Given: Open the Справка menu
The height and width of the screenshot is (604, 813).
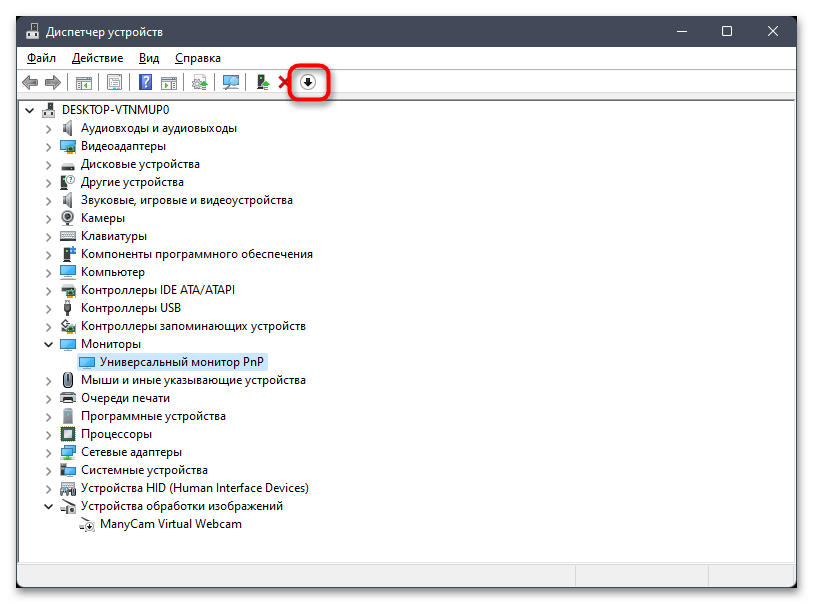Looking at the screenshot, I should click(x=198, y=58).
